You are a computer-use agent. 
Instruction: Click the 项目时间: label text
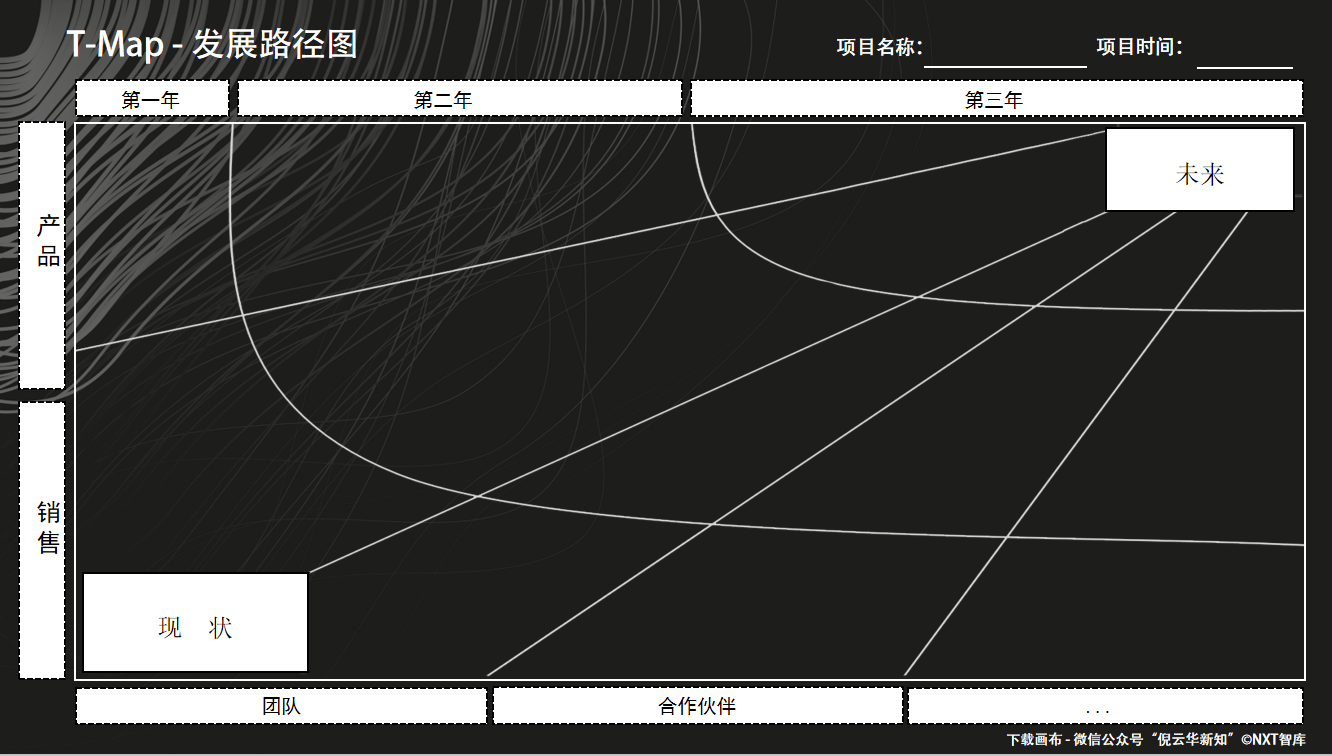1140,47
